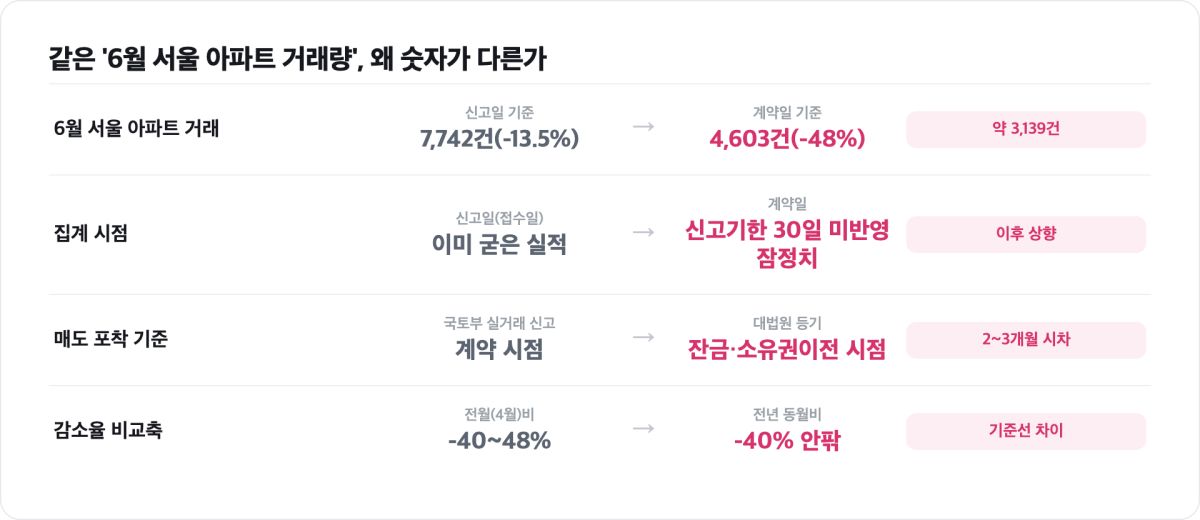Click the arrow in the 집계 시점 row

pos(644,233)
